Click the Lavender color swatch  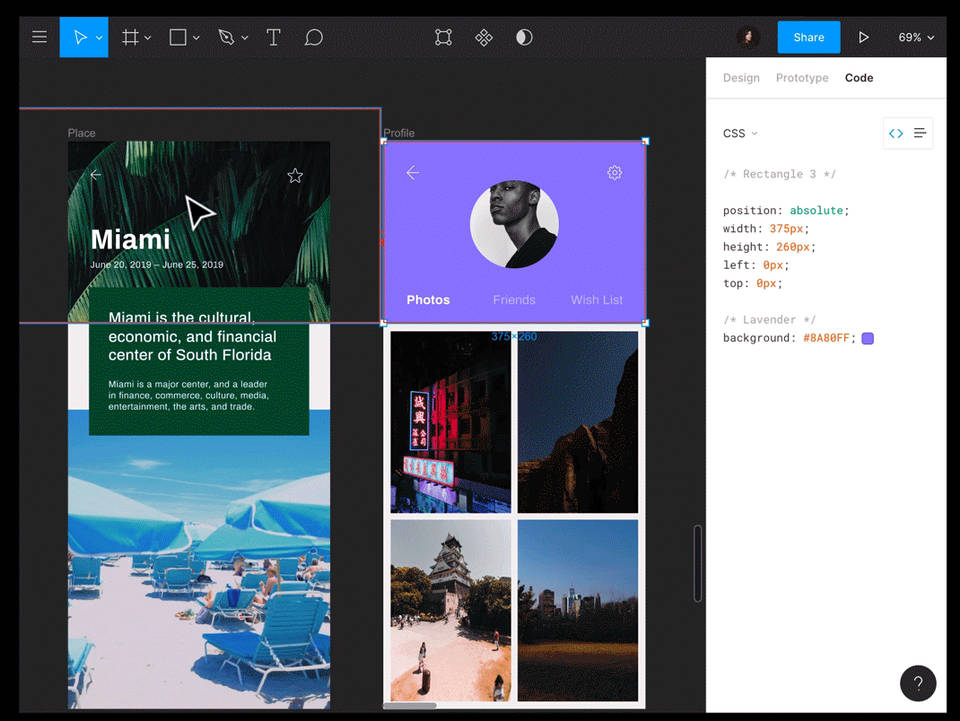(x=868, y=338)
